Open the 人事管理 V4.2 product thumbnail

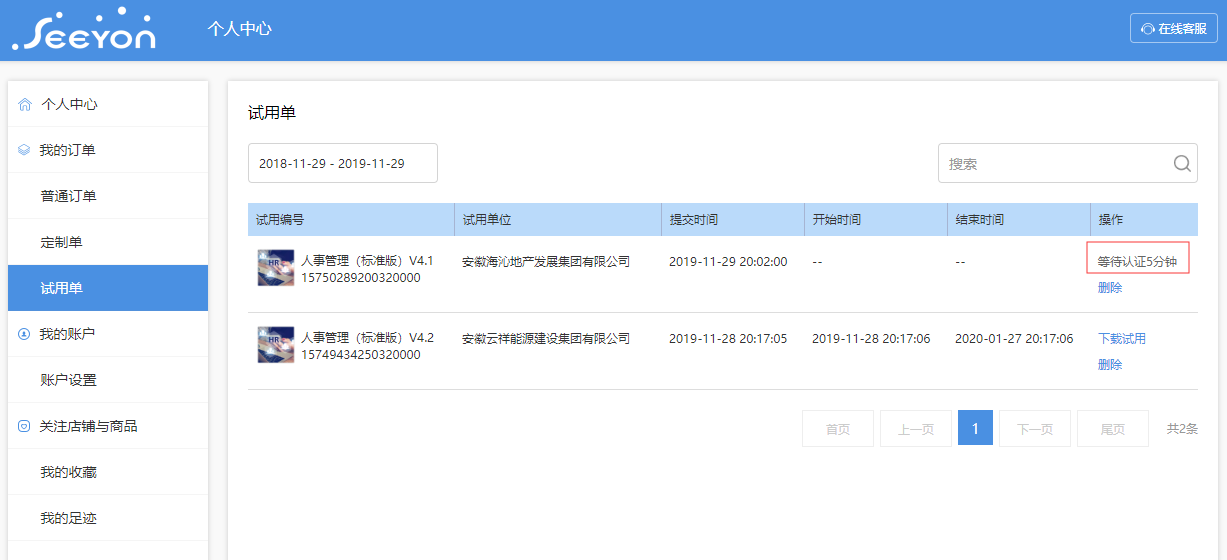(276, 345)
